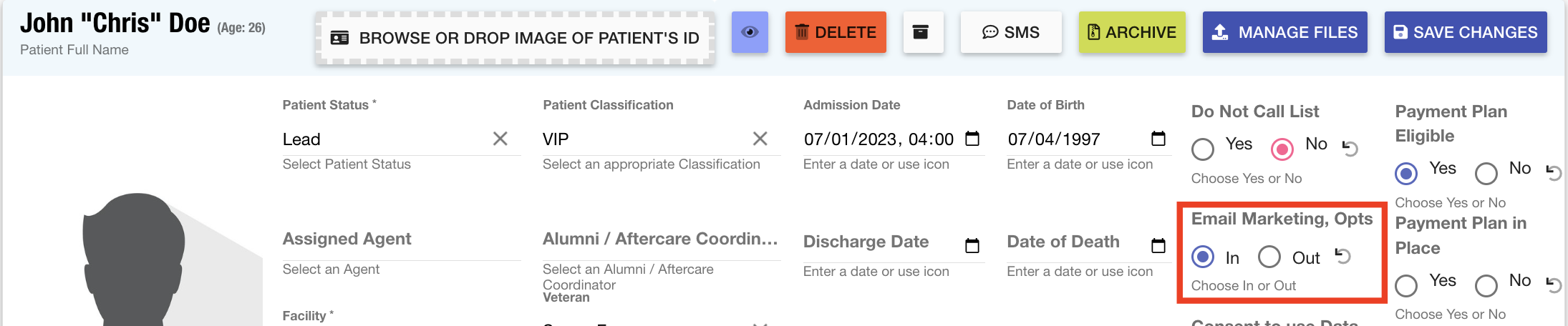Open the Date of Birth calendar picker

coord(1158,139)
